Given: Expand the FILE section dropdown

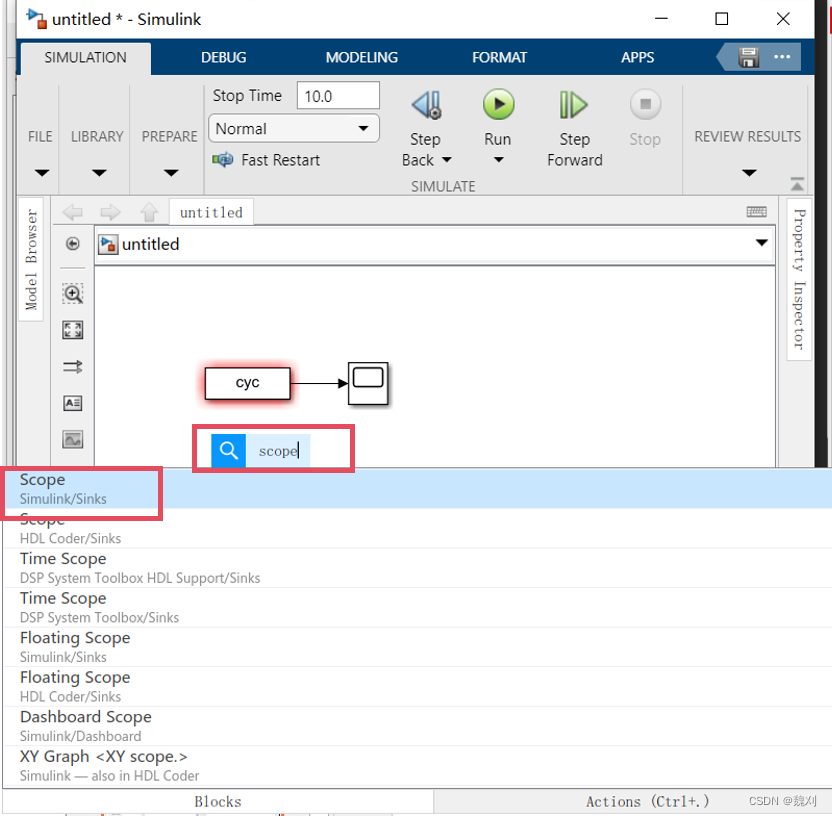Looking at the screenshot, I should coord(41,173).
